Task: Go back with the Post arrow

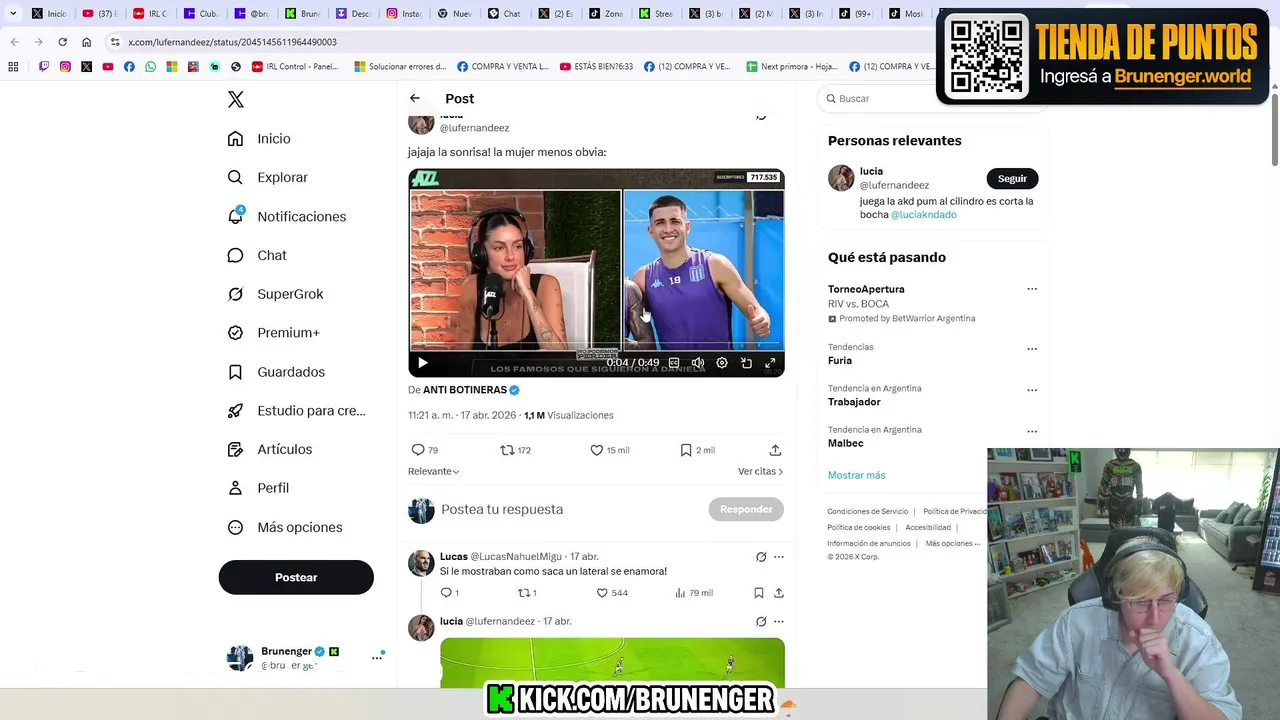Action: 415,98
